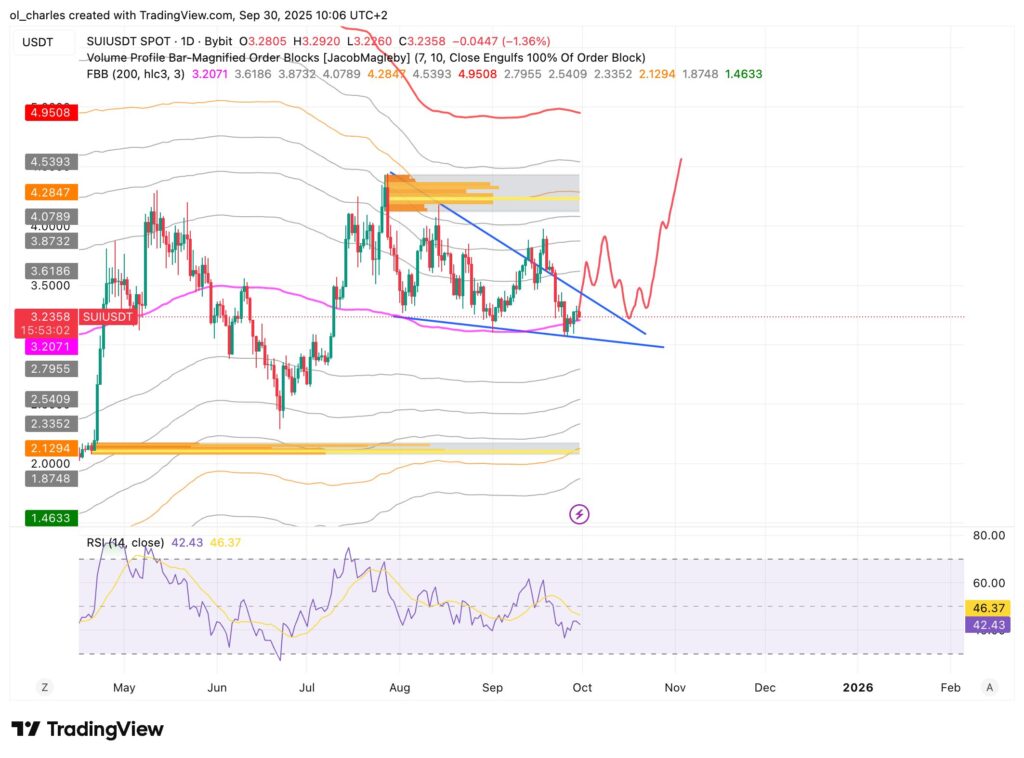Click the green 1.4633 price label
This screenshot has width=1024, height=758.
52,519
